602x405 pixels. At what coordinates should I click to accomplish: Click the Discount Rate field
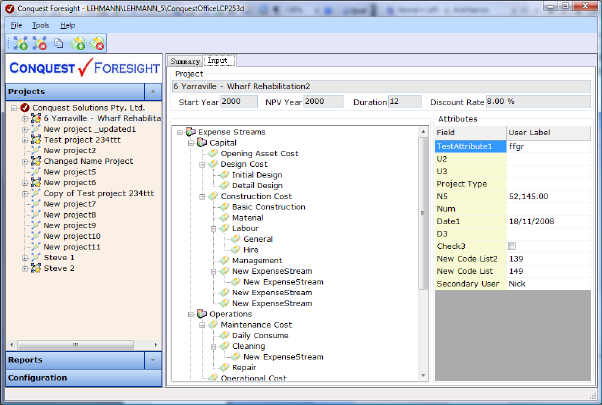point(538,102)
